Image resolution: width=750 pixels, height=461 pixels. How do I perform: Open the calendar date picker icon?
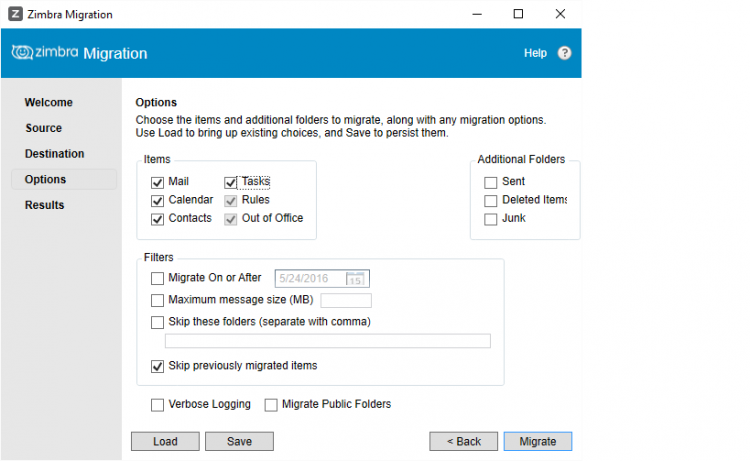(x=355, y=278)
